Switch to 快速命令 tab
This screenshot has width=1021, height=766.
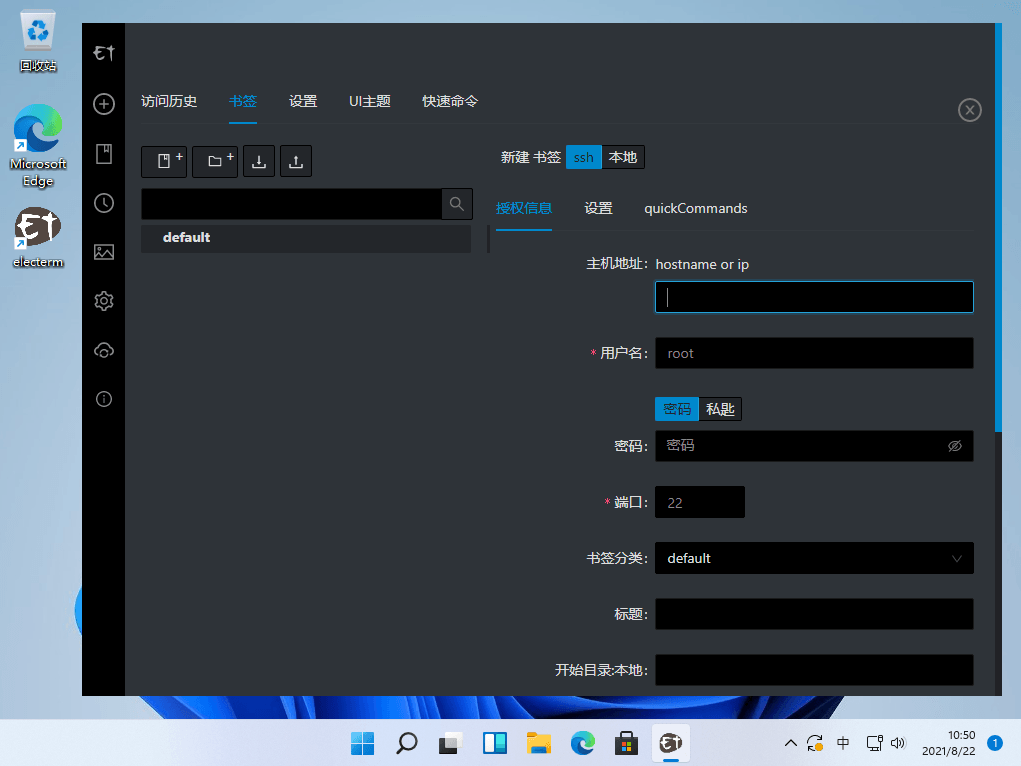pyautogui.click(x=450, y=102)
